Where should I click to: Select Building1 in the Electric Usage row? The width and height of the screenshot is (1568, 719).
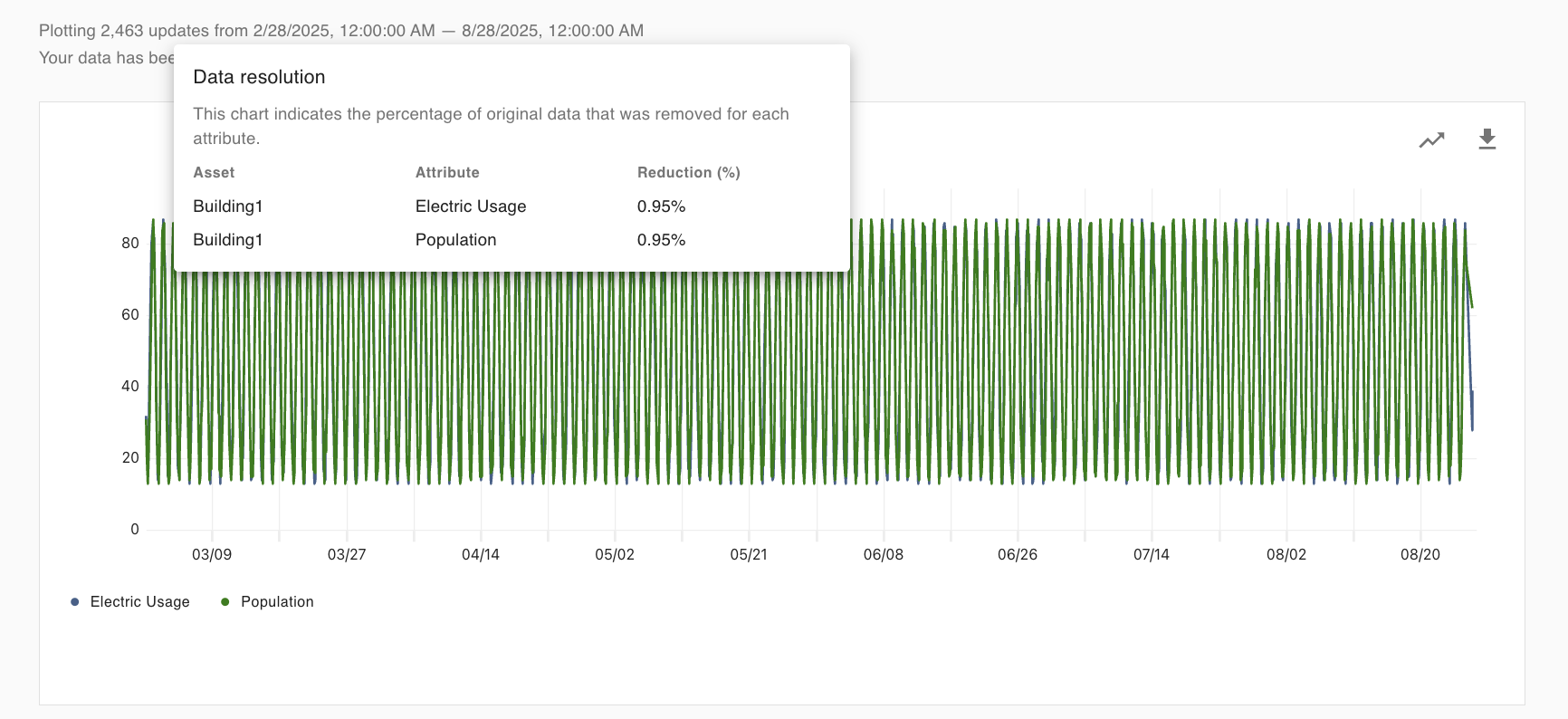point(228,206)
